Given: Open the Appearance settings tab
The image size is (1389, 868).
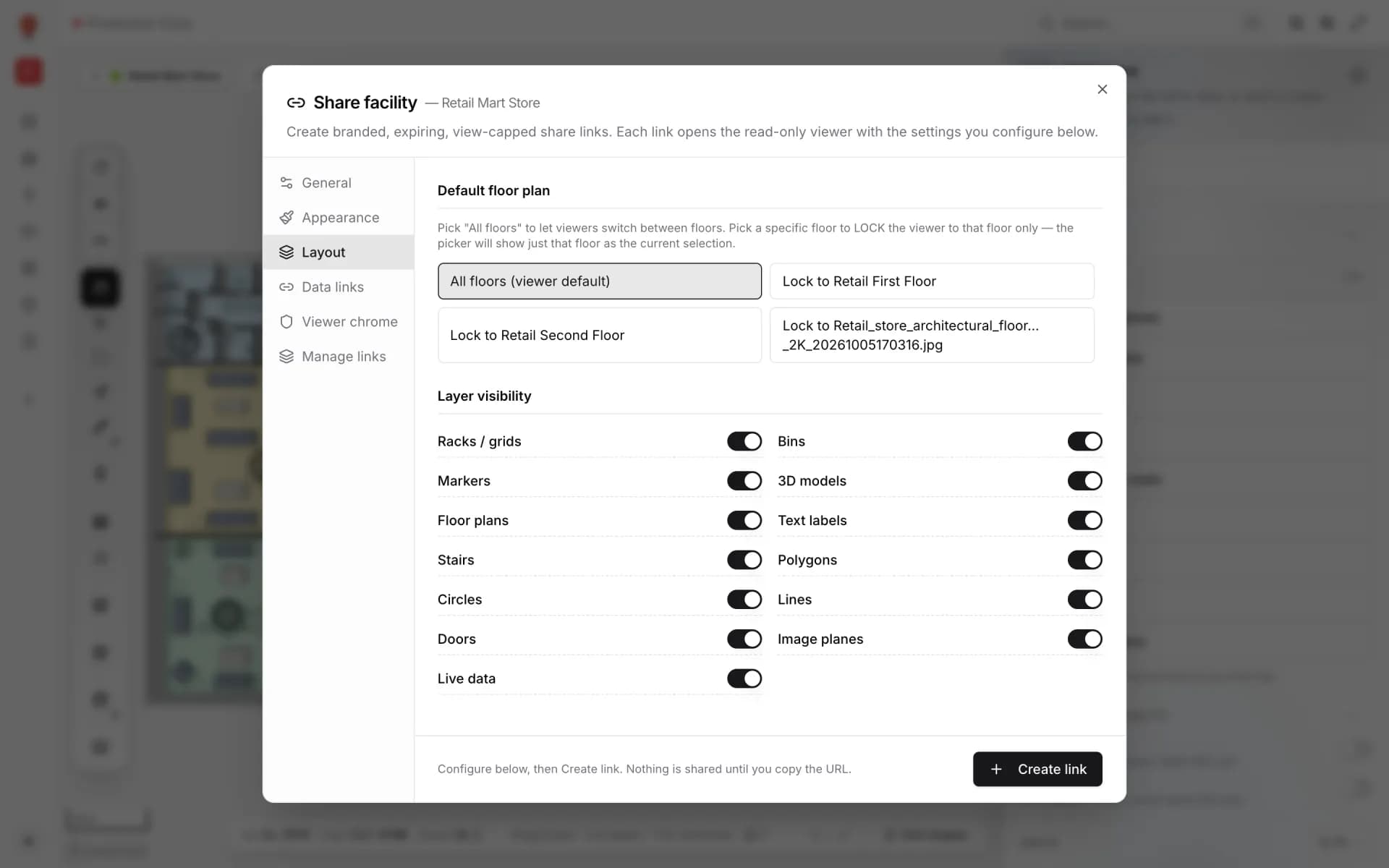Looking at the screenshot, I should point(338,218).
